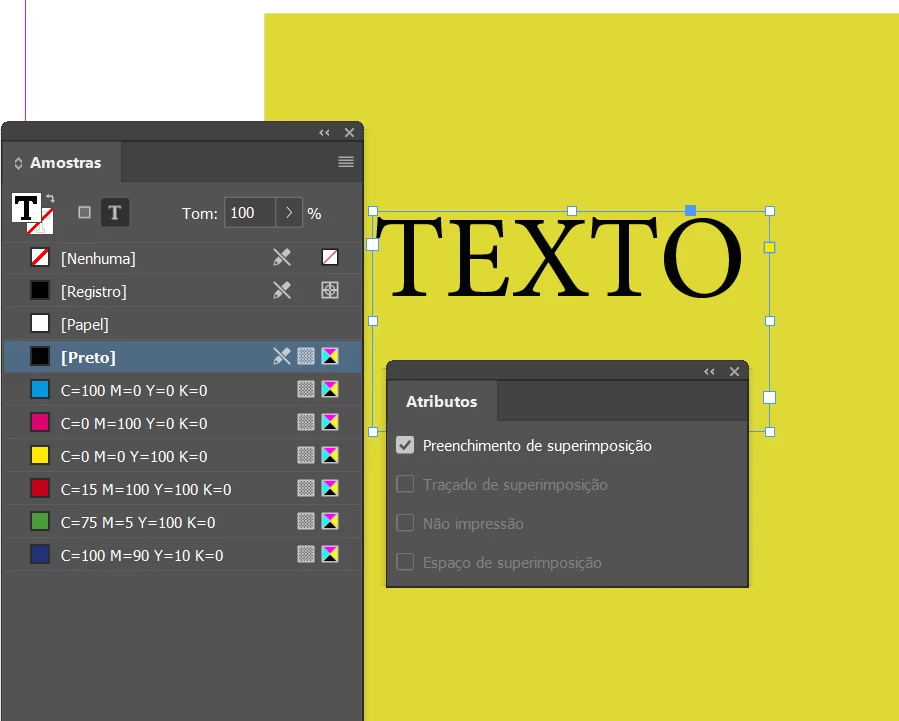Click the magenta C=0 M=100 Y=0 K=0 swatch
Screen dimensions: 899x721
click(40, 422)
